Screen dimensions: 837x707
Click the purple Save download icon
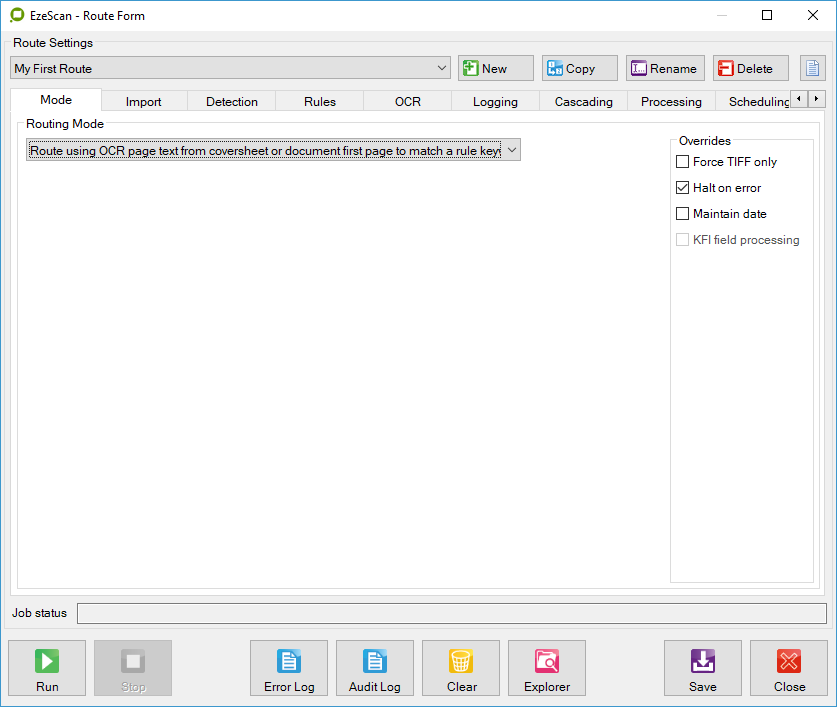(703, 661)
